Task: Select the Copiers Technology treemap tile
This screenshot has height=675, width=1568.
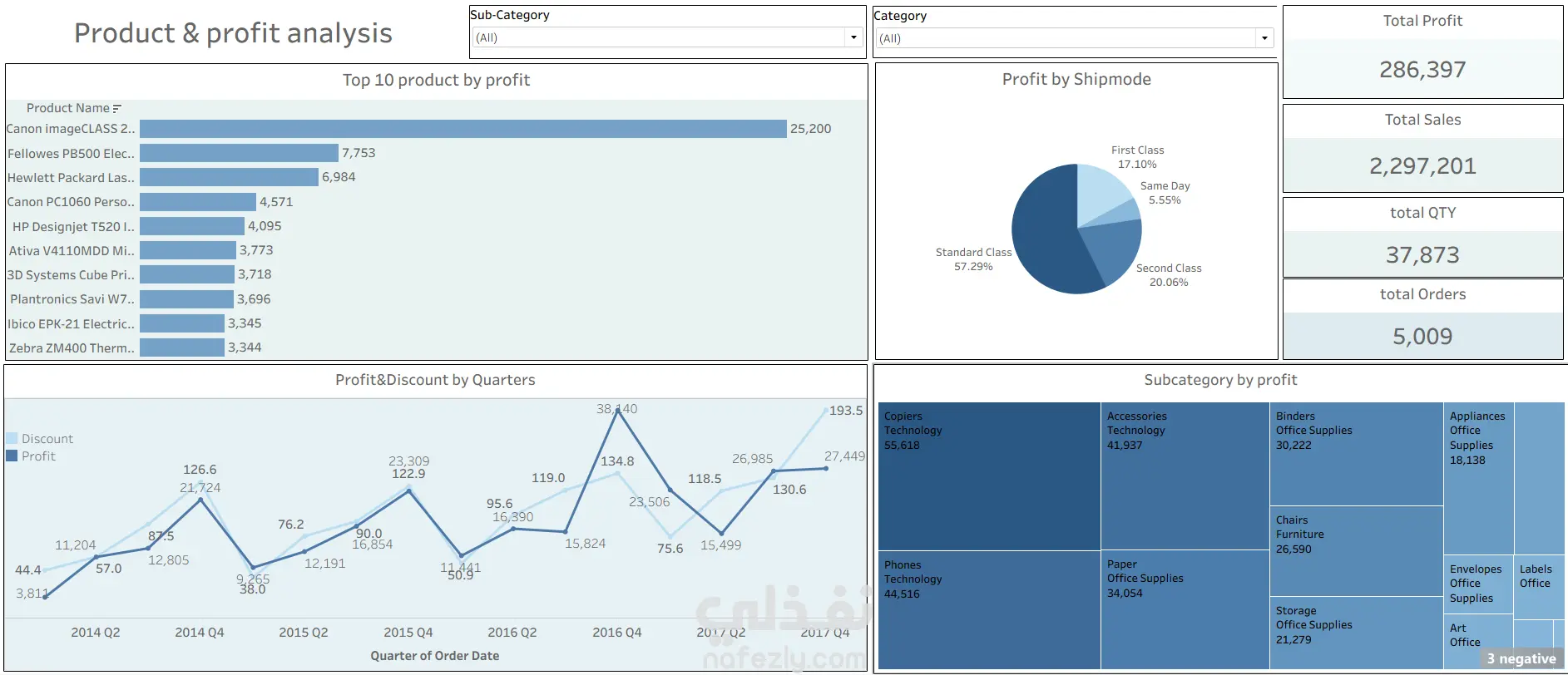Action: click(x=989, y=476)
